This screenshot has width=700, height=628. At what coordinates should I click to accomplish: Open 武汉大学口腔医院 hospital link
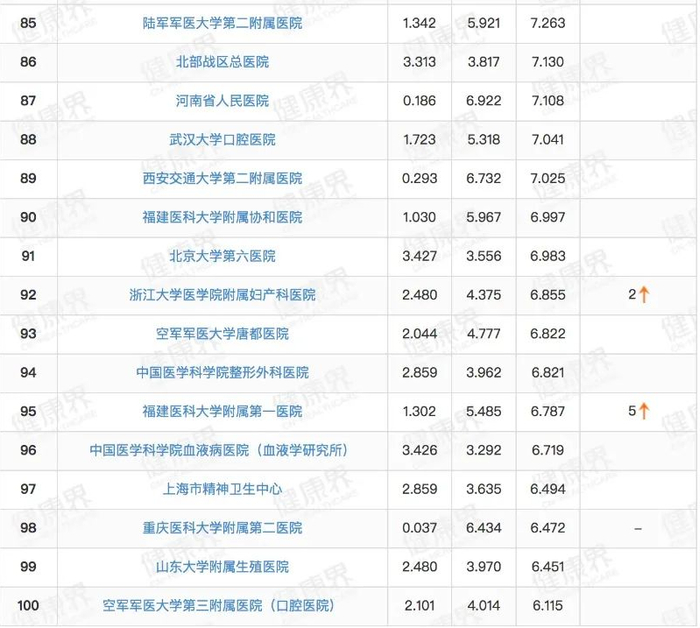pyautogui.click(x=222, y=139)
